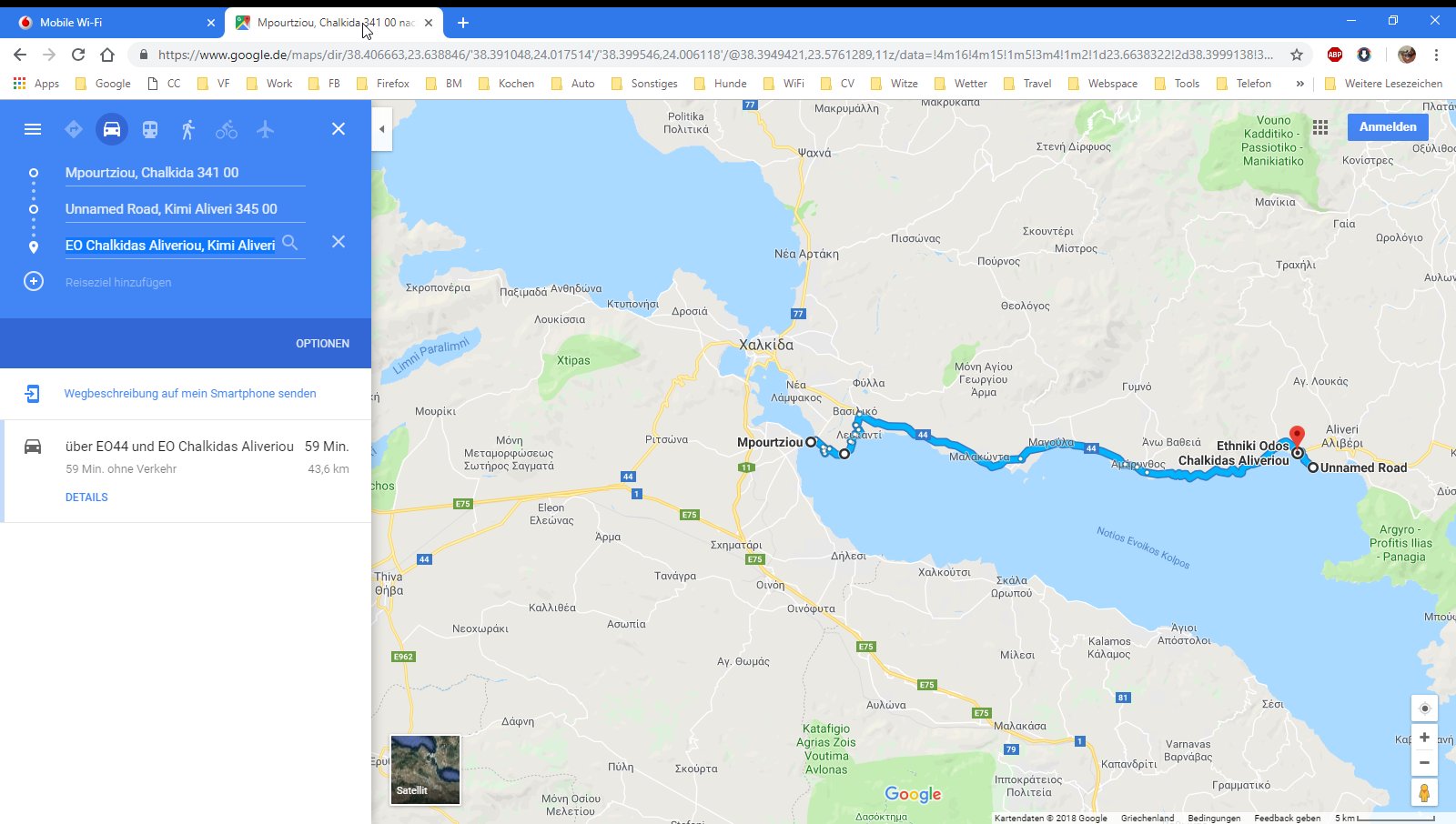Open the Apps bookmarks shortcut

coord(36,83)
